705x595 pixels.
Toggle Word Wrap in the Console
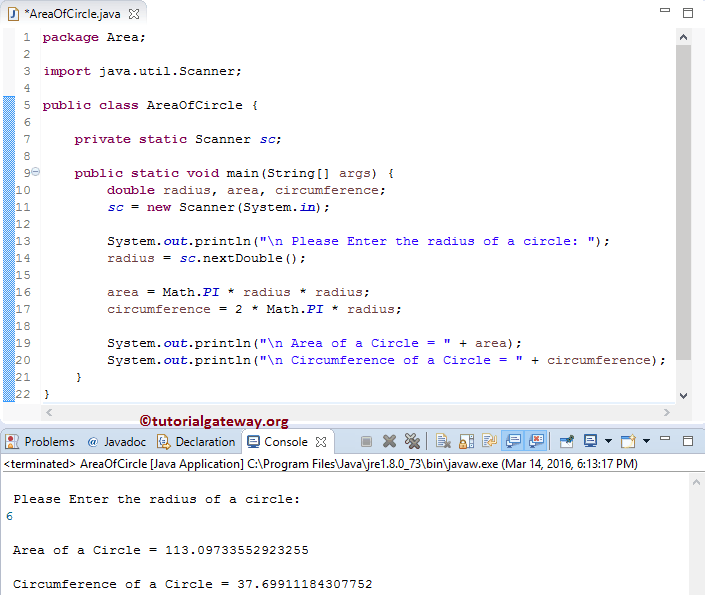point(489,442)
